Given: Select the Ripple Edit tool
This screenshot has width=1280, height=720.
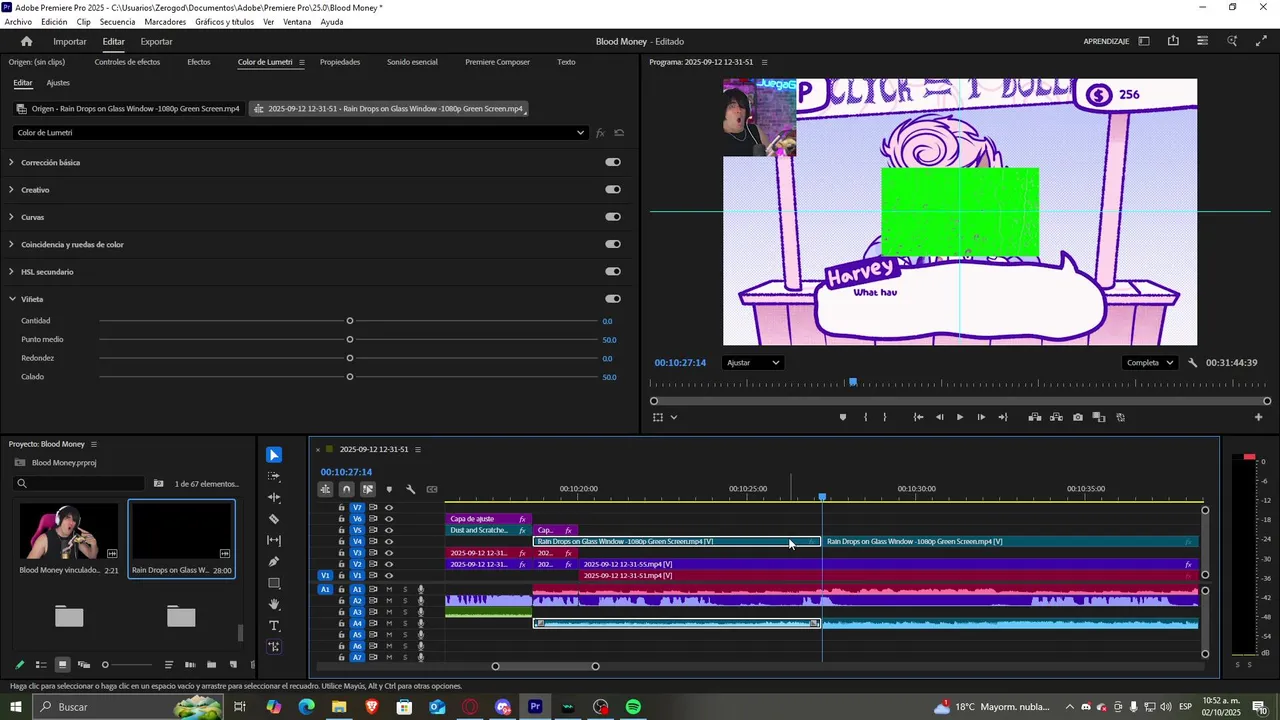Looking at the screenshot, I should pyautogui.click(x=274, y=498).
